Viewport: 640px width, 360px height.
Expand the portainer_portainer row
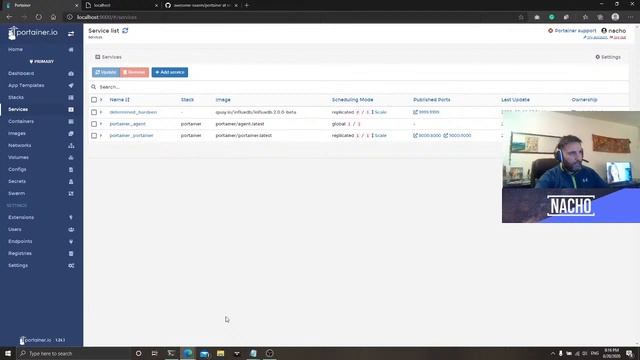coord(101,136)
